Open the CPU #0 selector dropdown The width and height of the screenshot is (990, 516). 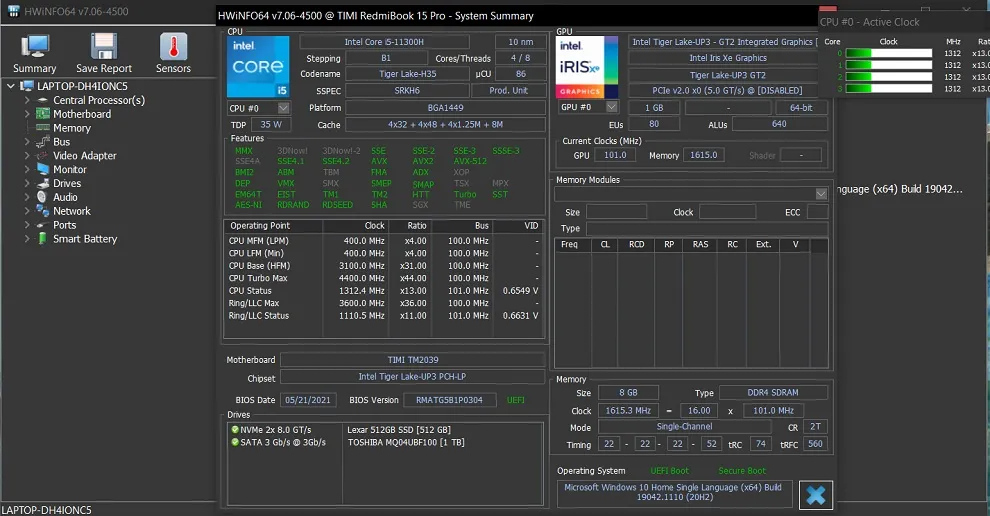[283, 108]
